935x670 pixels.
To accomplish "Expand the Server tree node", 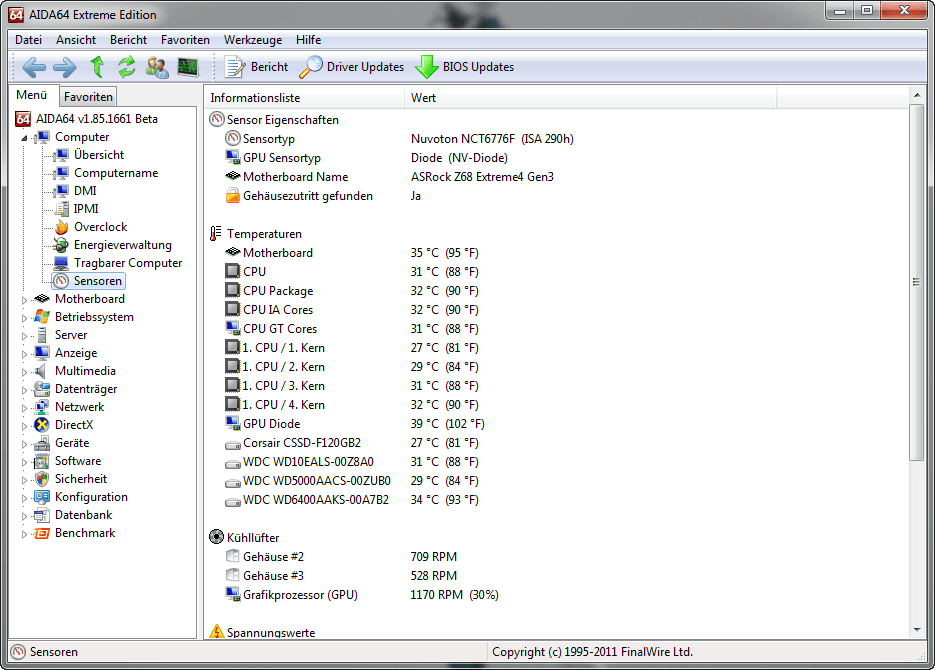I will [x=24, y=336].
